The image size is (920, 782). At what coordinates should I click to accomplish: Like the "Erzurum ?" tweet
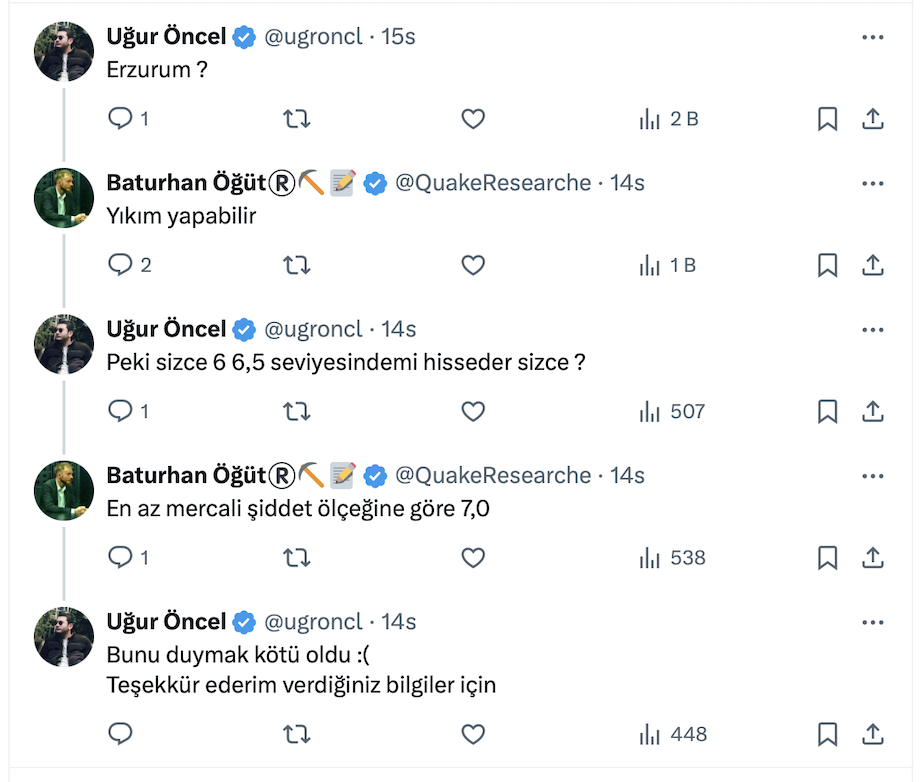coord(473,119)
